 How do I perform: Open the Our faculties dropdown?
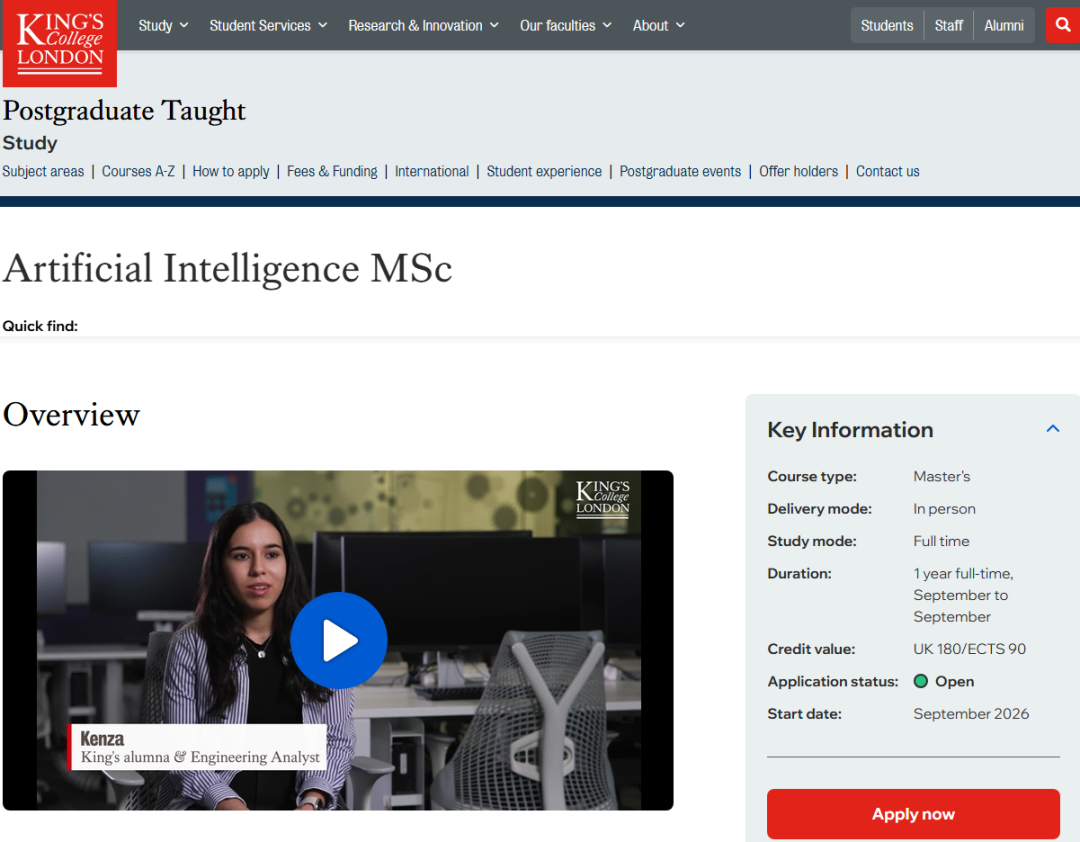[565, 25]
